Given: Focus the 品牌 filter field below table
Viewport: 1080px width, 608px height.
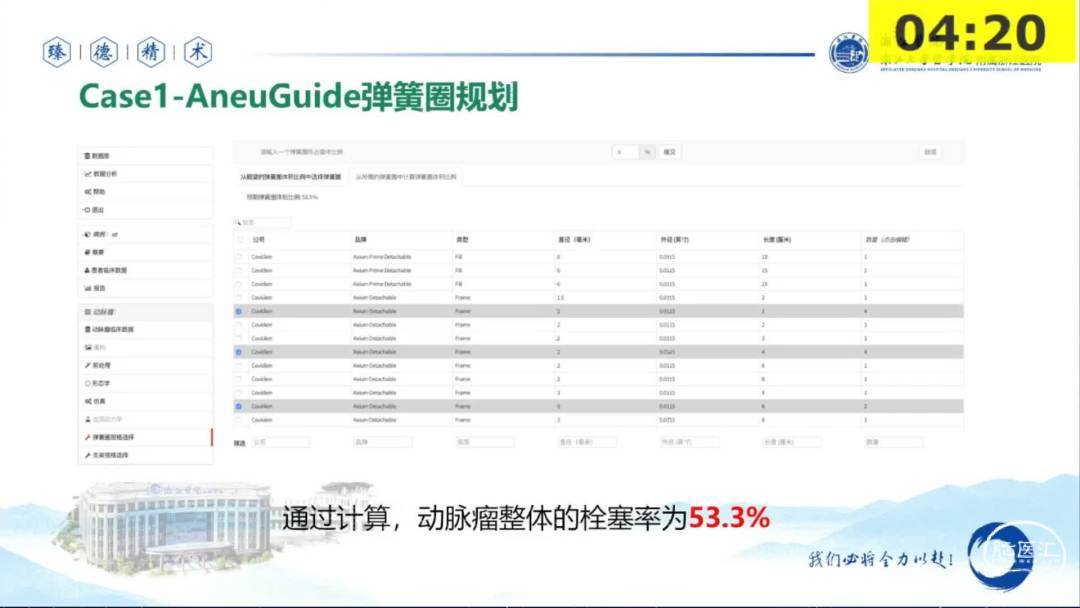Looking at the screenshot, I should click(382, 442).
